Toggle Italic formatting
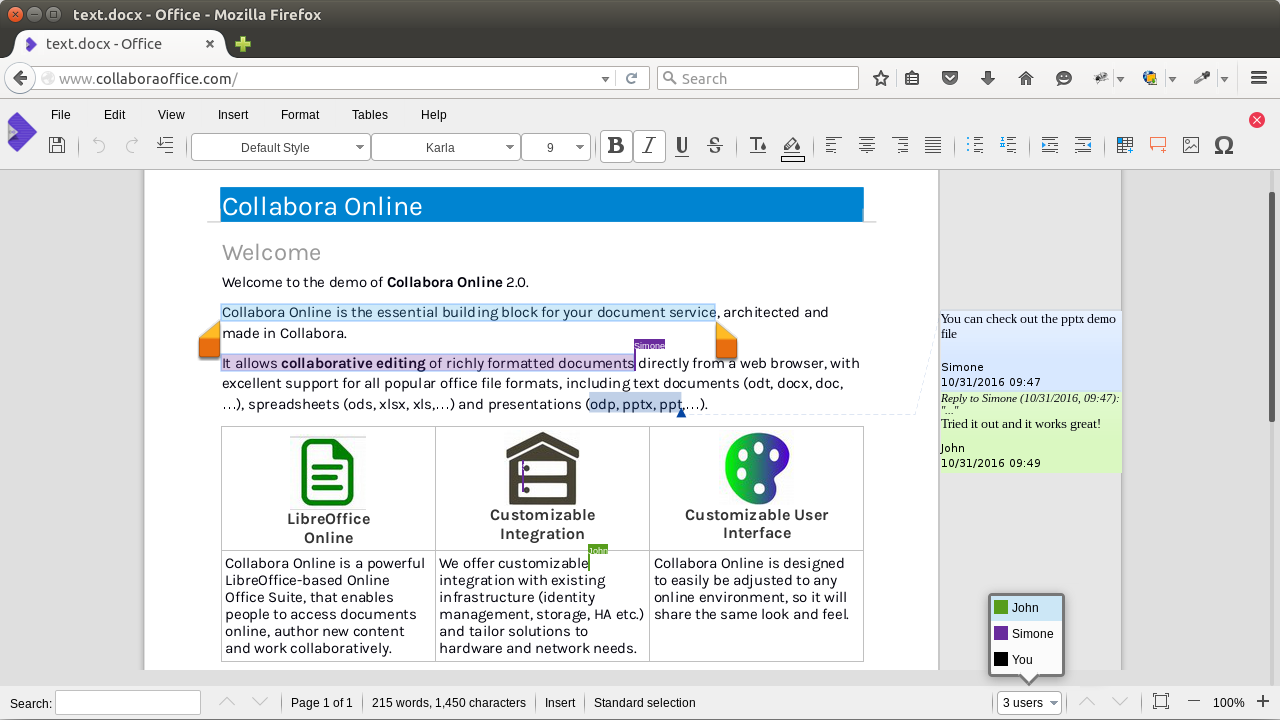The image size is (1280, 720). pyautogui.click(x=649, y=146)
